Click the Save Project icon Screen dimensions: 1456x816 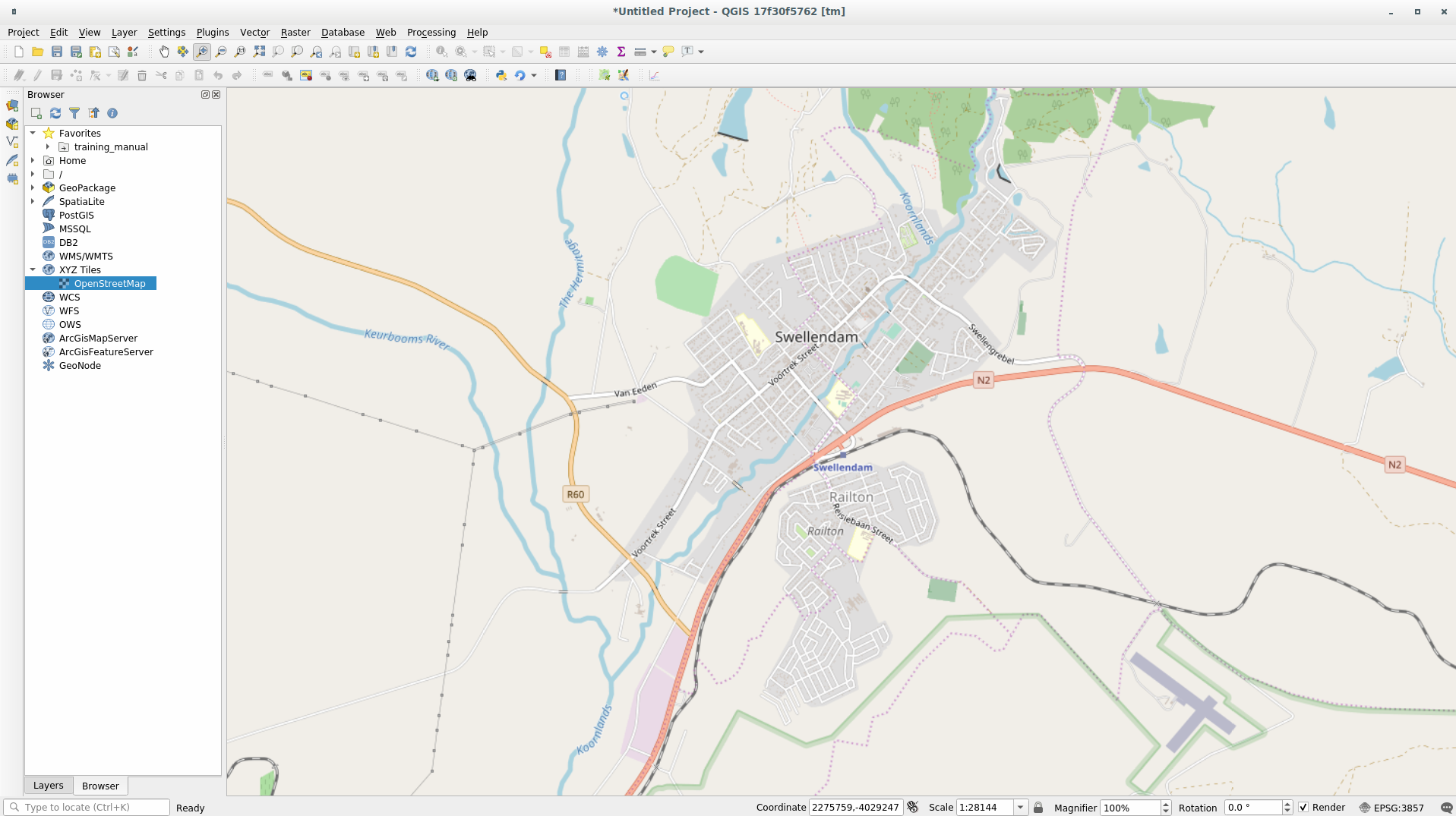[57, 52]
